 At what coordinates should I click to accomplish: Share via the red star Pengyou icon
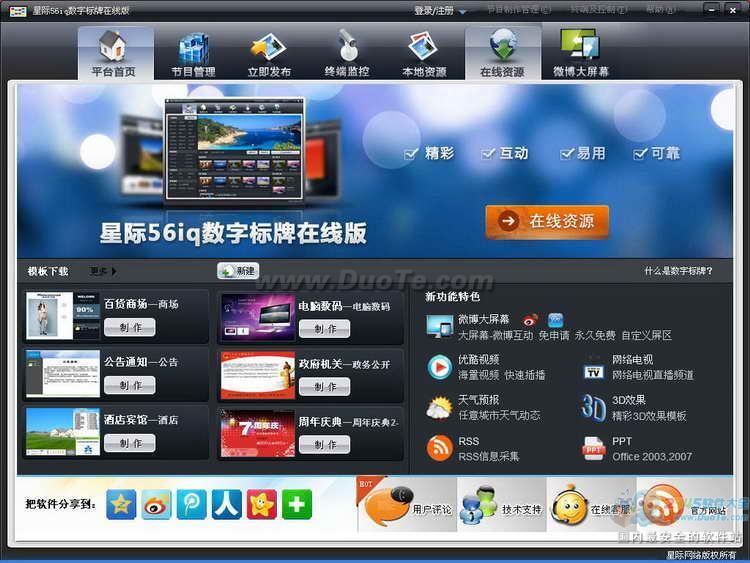click(x=262, y=504)
